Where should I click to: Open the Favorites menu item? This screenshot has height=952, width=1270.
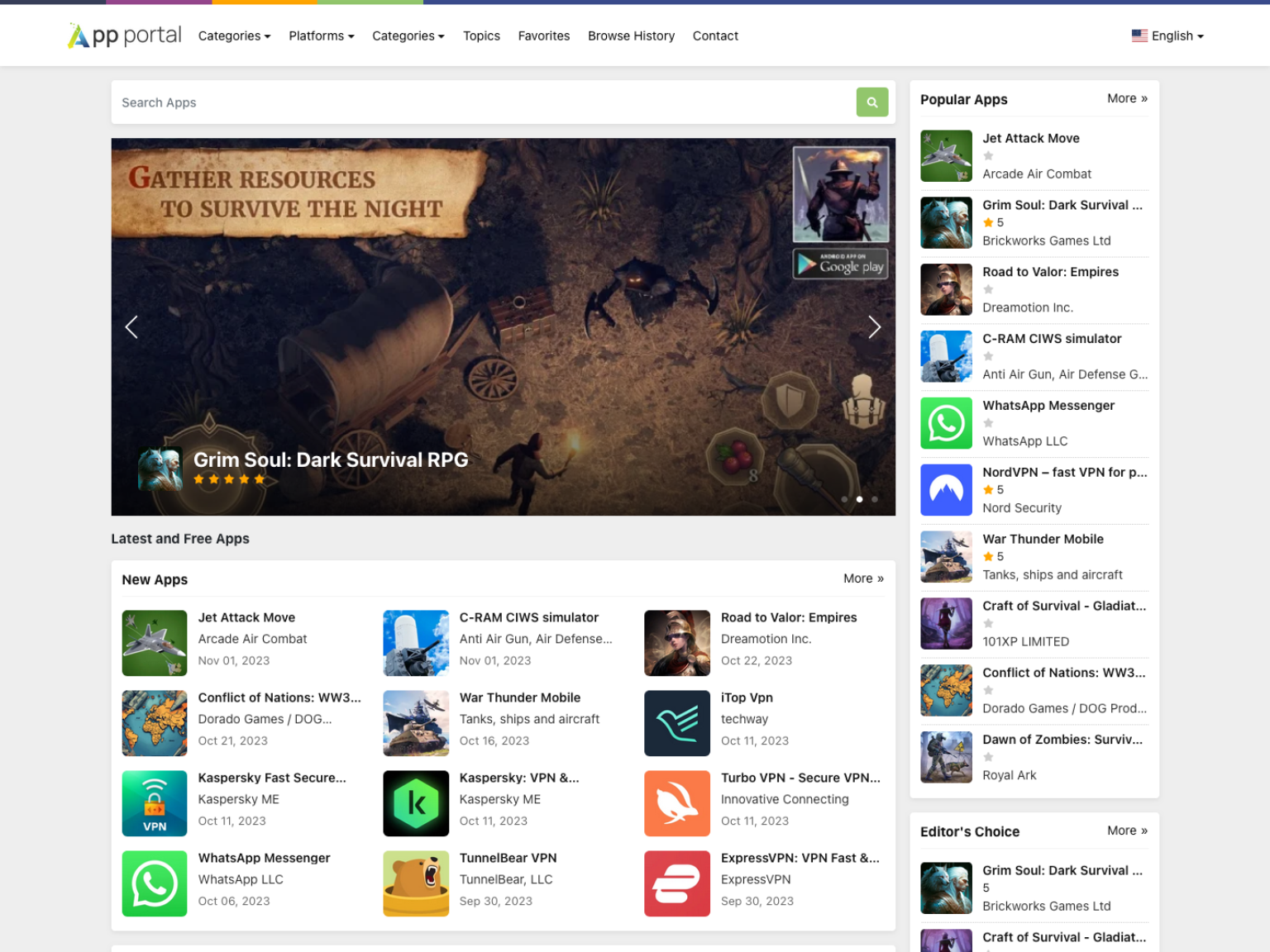click(x=543, y=36)
